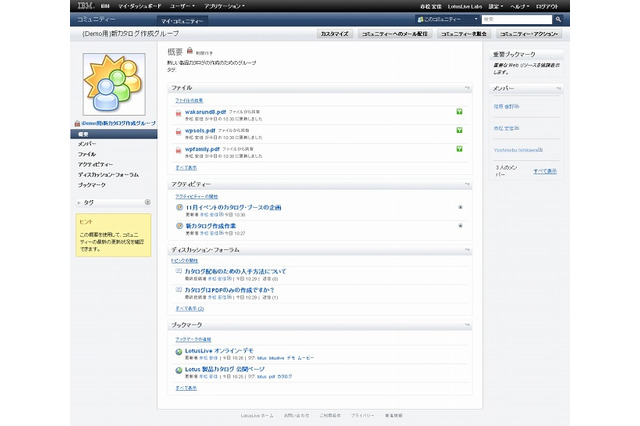This screenshot has width=640, height=426.
Task: Click the green download icon for wpfamily.pdf
Action: pos(459,149)
